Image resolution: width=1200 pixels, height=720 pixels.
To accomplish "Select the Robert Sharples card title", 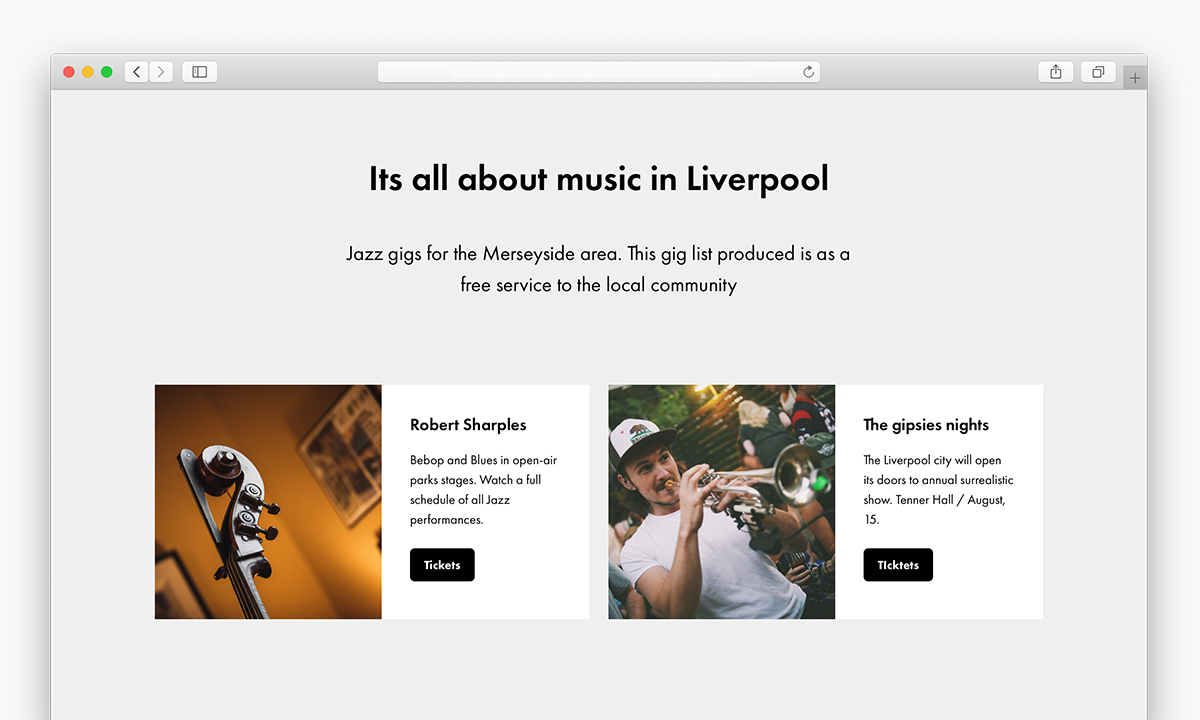I will 468,425.
